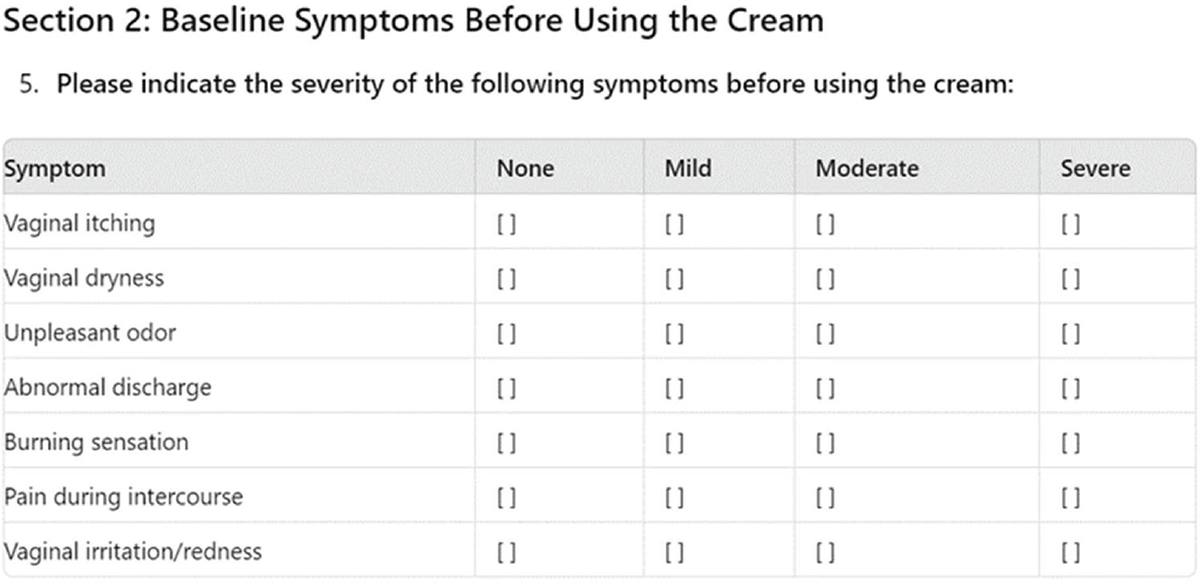The height and width of the screenshot is (584, 1200).
Task: Check Moderate for Abnormal discharge
Action: point(825,388)
